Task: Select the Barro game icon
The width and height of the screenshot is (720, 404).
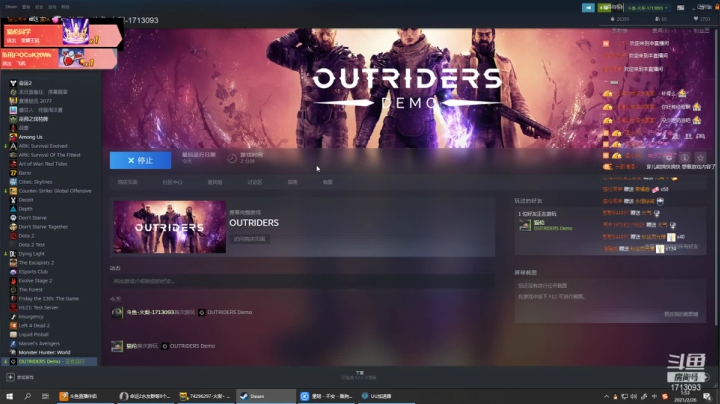Action: 13,173
